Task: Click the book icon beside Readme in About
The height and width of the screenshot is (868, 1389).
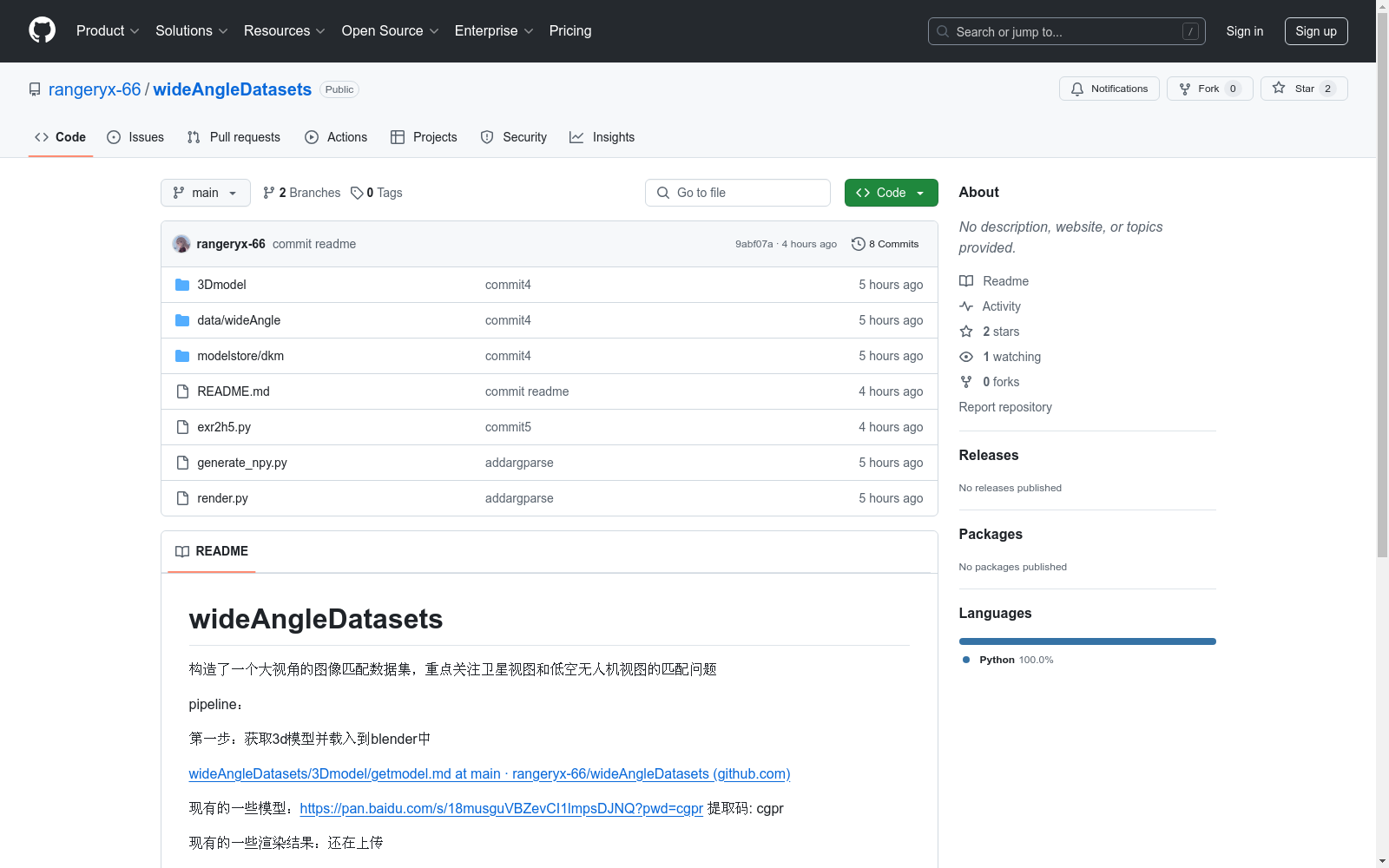Action: click(x=966, y=281)
